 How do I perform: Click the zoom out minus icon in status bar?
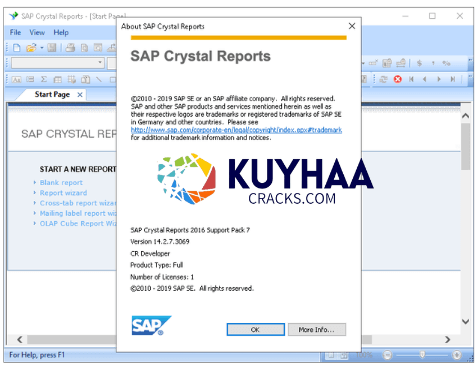click(387, 355)
